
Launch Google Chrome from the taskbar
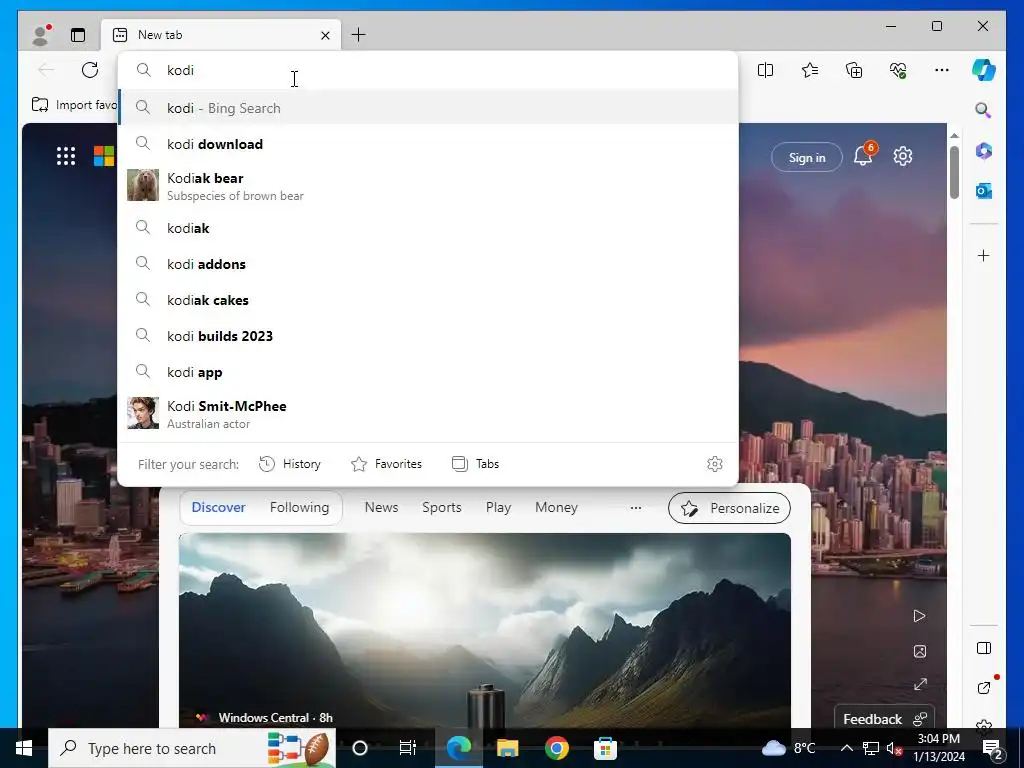click(x=556, y=748)
